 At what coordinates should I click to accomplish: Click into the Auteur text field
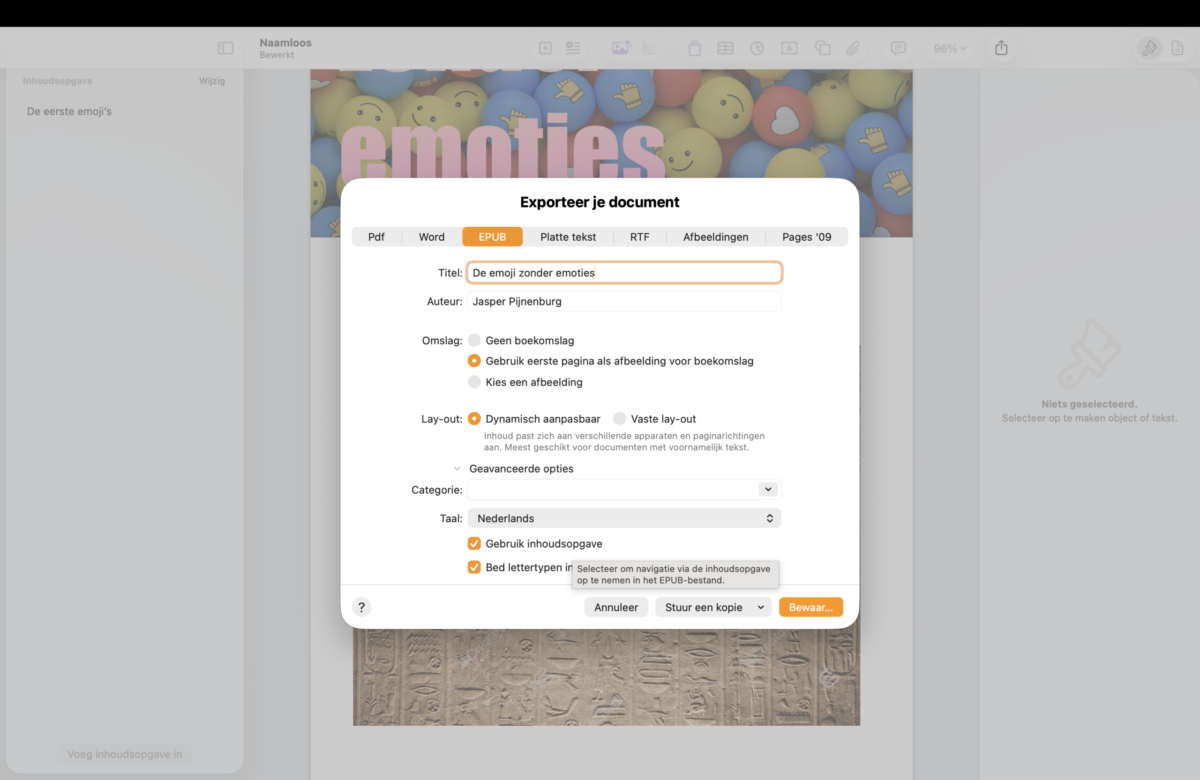click(x=624, y=301)
